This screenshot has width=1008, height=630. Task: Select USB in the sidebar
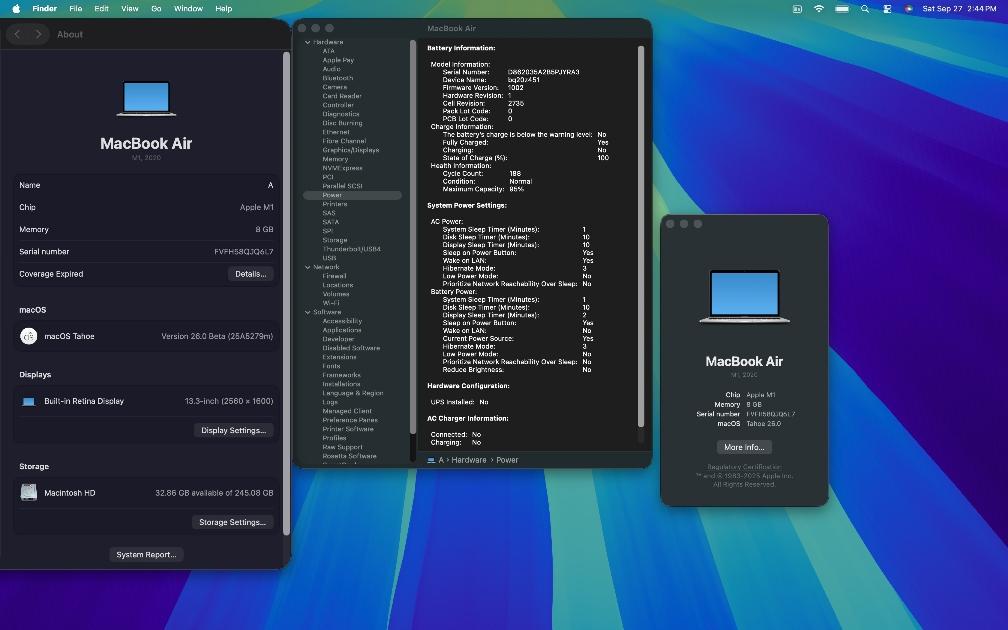pos(329,258)
